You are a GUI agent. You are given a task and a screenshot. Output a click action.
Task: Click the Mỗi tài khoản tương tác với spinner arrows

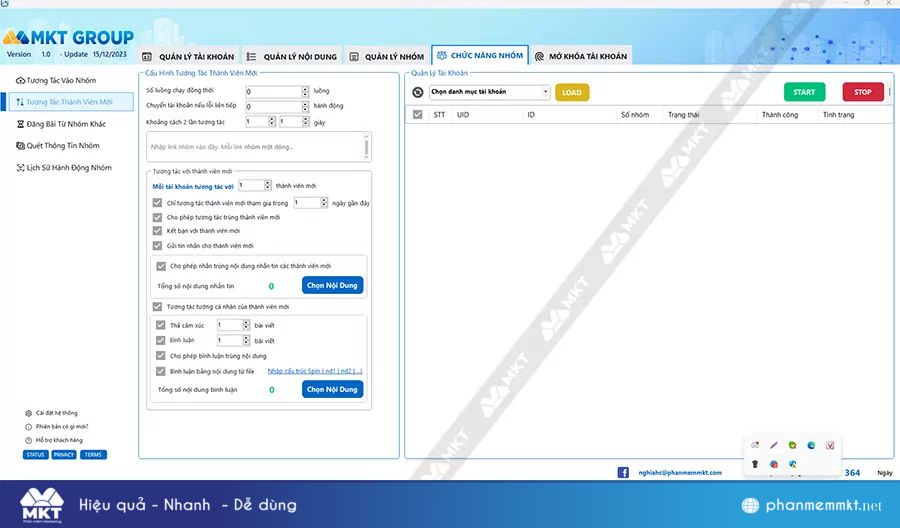[267, 185]
